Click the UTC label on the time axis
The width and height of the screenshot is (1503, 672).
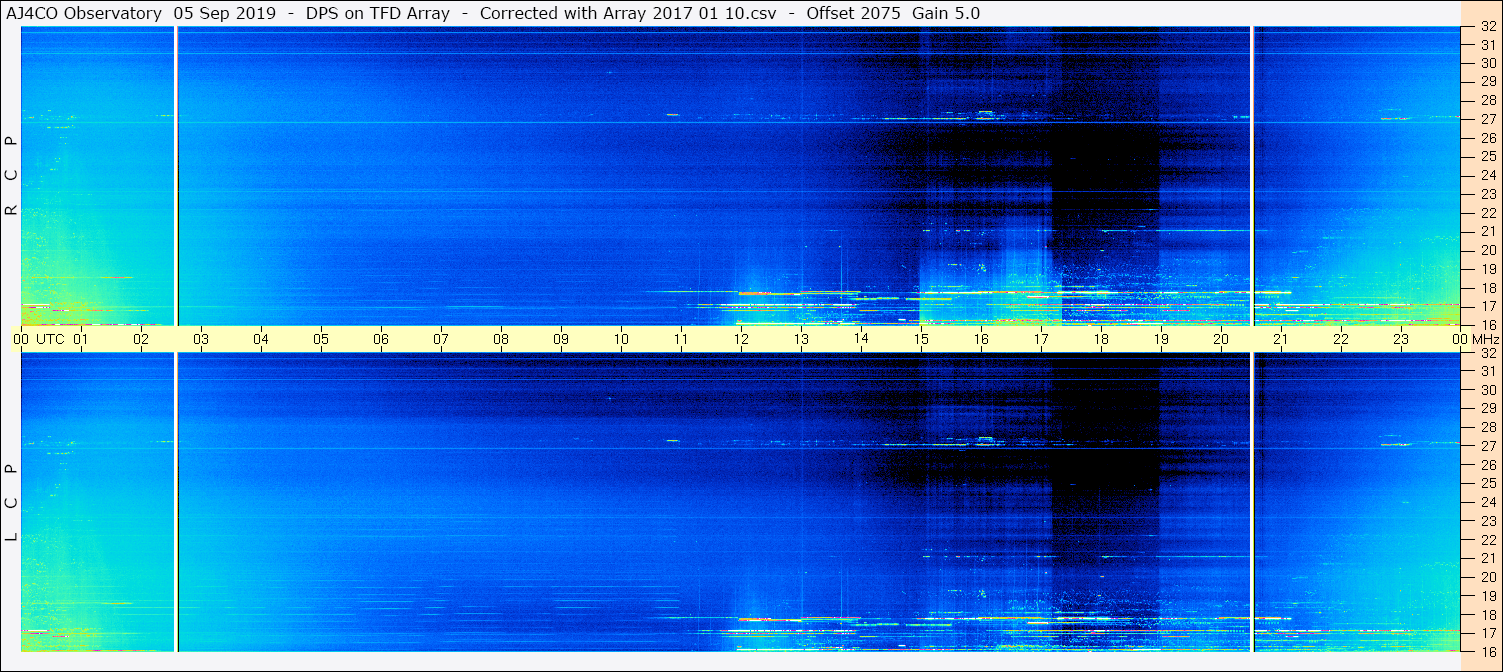tap(50, 339)
